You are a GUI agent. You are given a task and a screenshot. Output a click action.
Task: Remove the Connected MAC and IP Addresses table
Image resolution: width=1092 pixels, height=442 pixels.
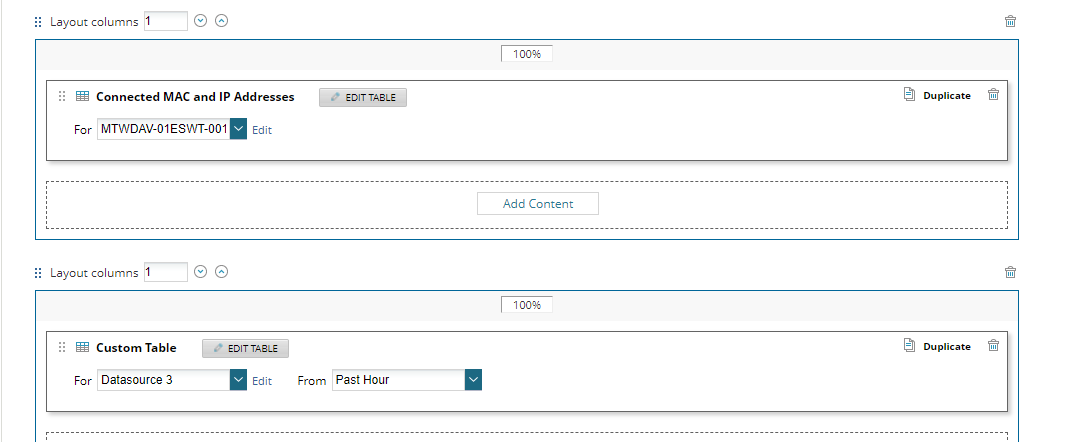tap(993, 95)
